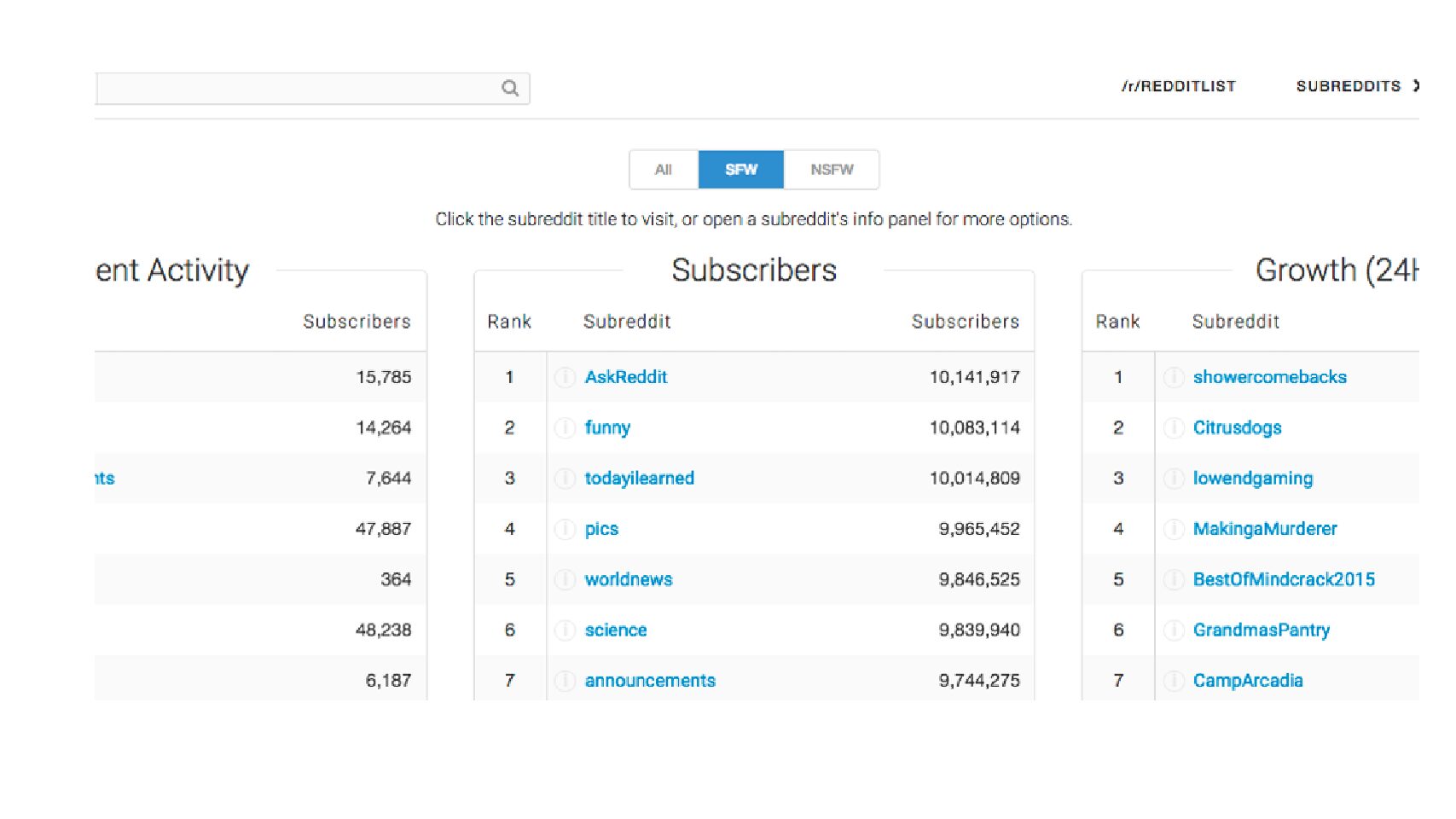Click pics subscriber count 9,965,452
The height and width of the screenshot is (819, 1456).
point(979,529)
